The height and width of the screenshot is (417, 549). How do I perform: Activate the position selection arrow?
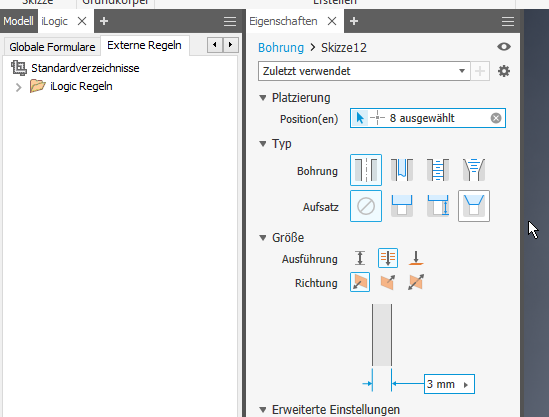360,118
